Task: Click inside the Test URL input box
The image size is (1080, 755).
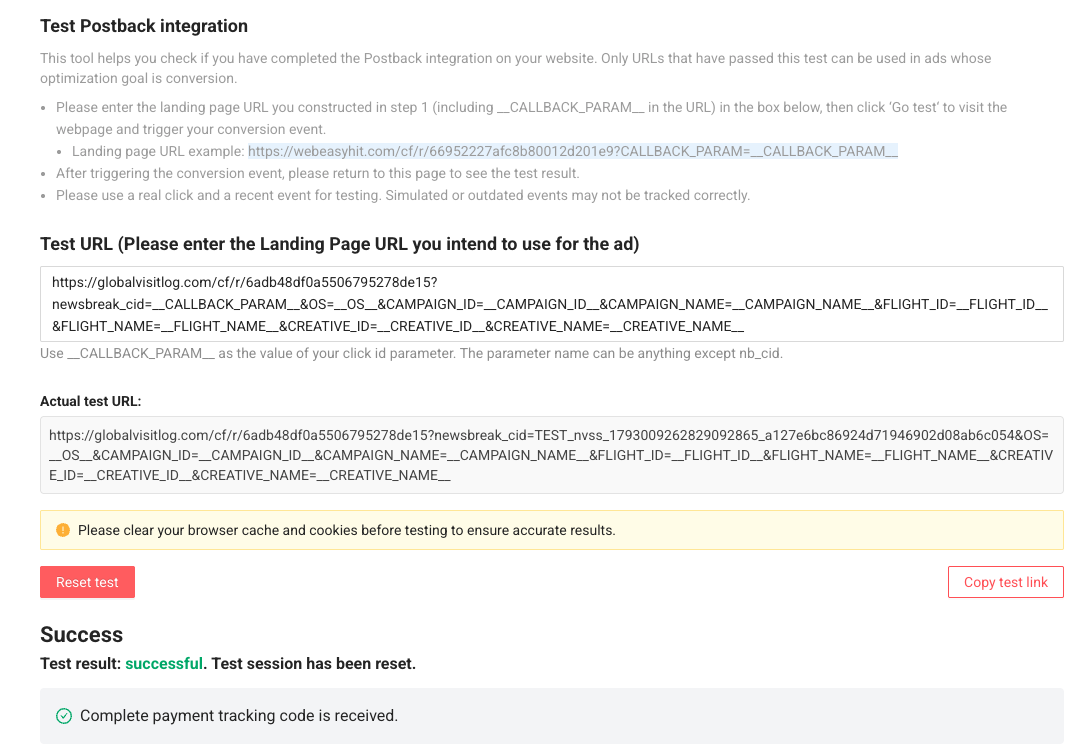Action: (x=552, y=304)
